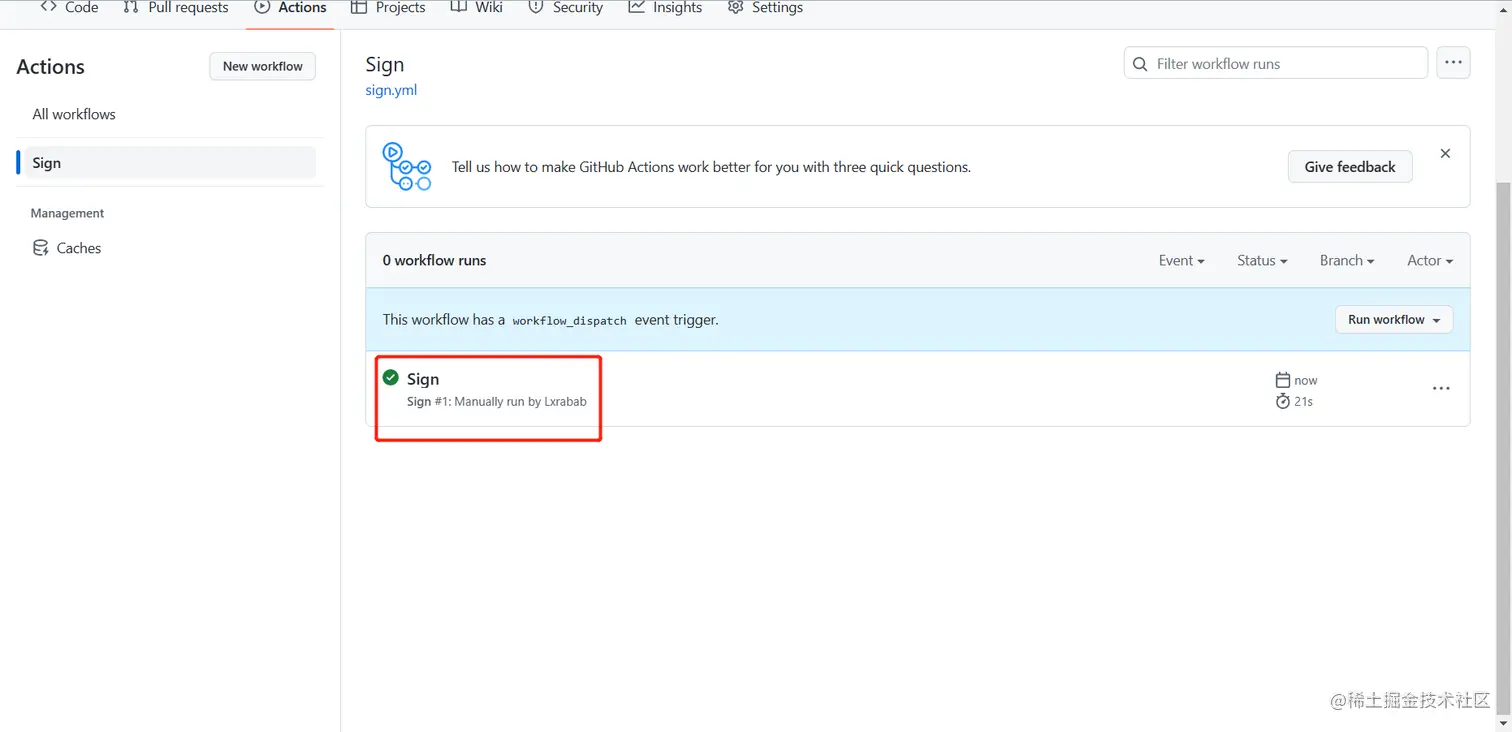
Task: Open the sign.yml file link
Action: [391, 90]
